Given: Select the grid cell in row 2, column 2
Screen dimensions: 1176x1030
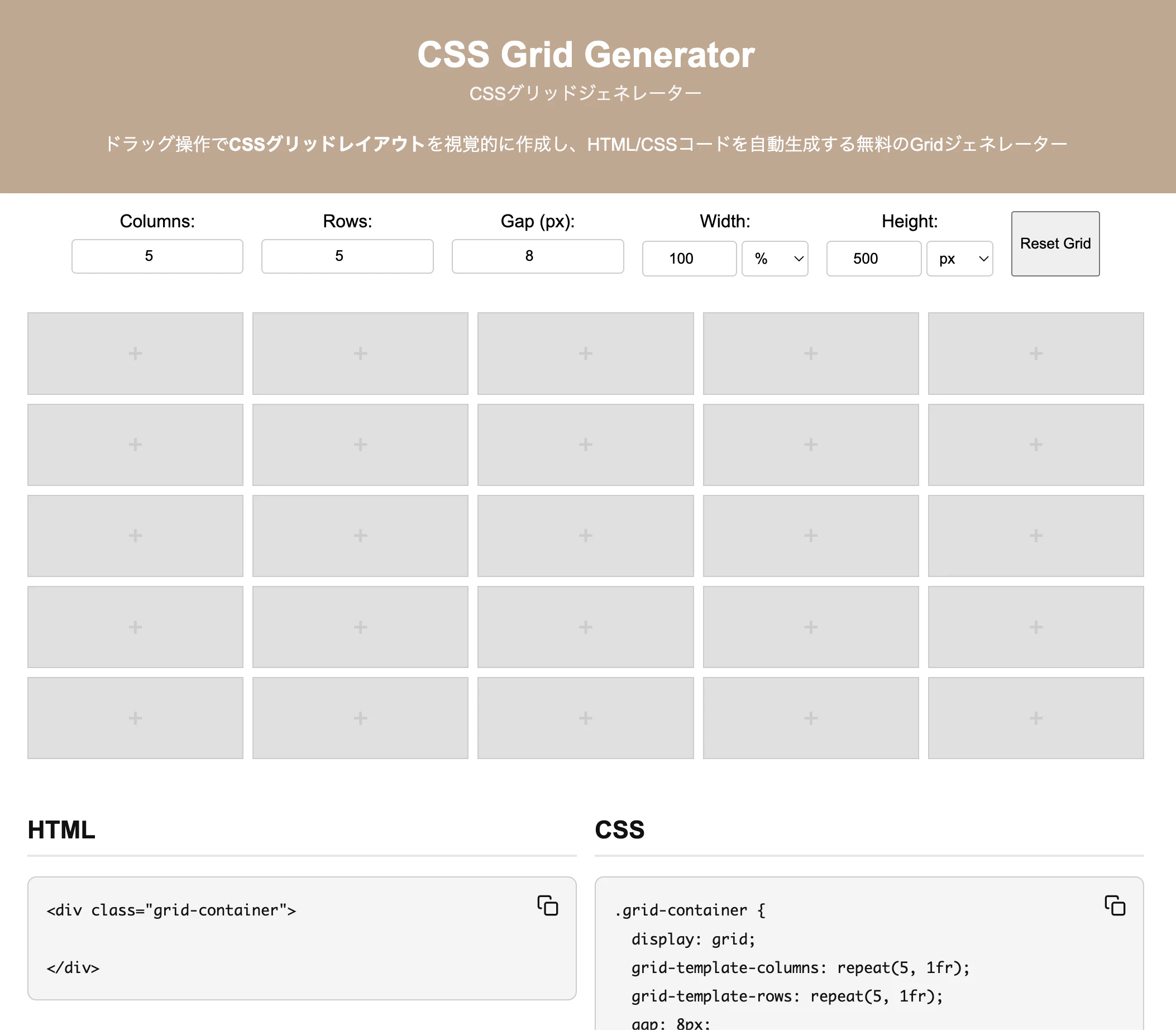Looking at the screenshot, I should pos(360,445).
